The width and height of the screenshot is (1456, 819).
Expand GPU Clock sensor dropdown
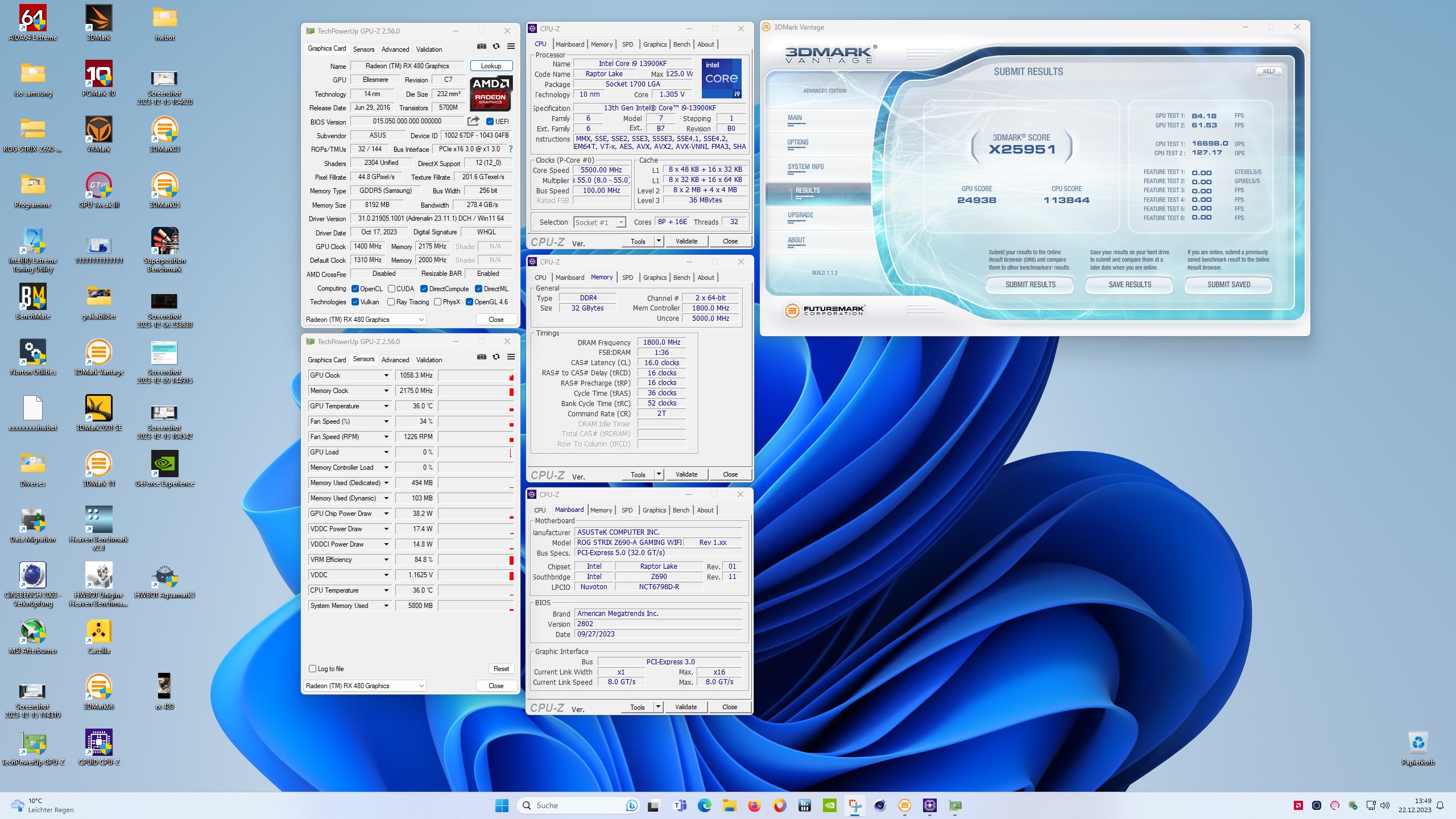coord(386,375)
